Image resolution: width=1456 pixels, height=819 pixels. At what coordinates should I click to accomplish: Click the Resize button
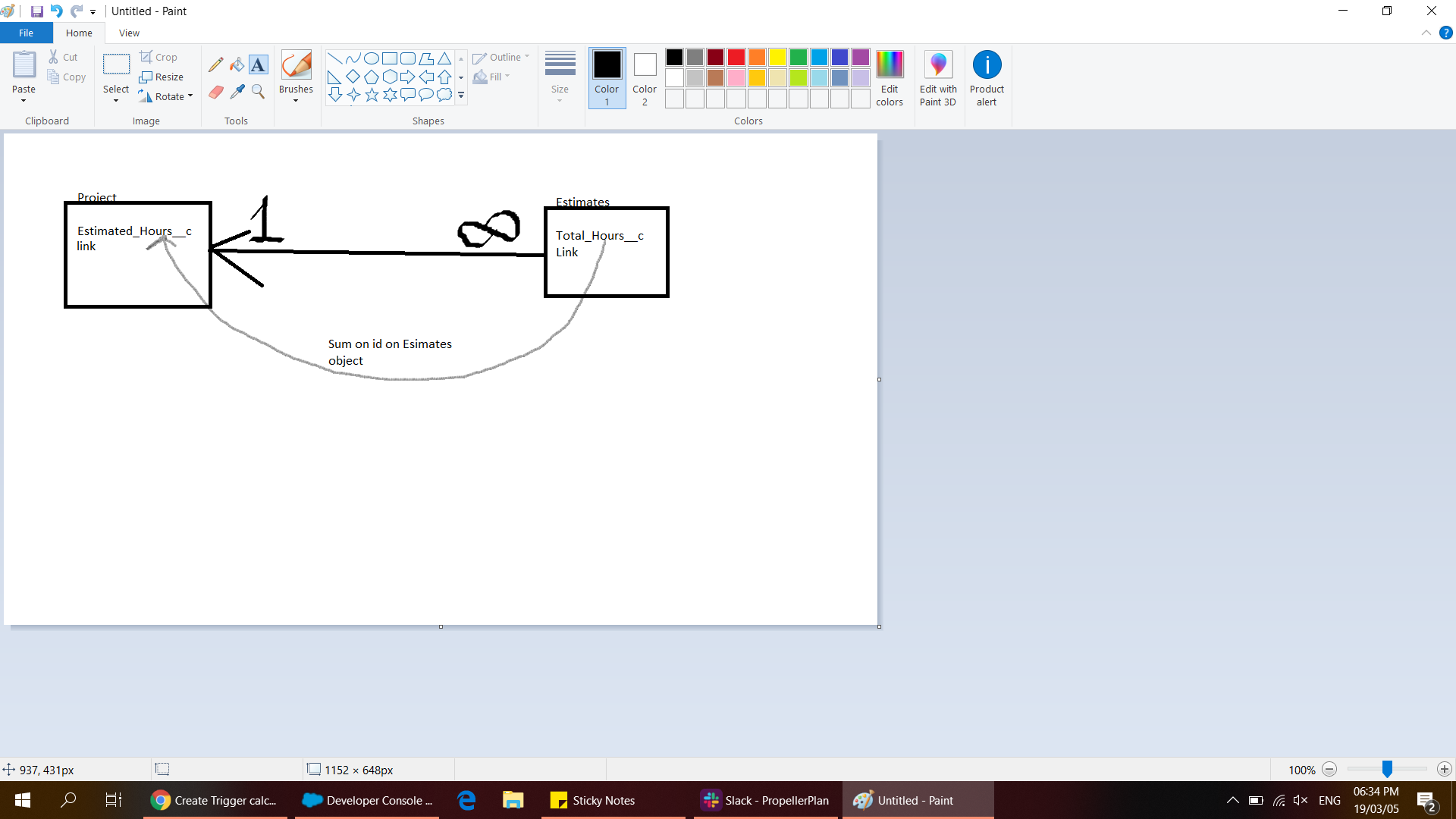tap(162, 77)
